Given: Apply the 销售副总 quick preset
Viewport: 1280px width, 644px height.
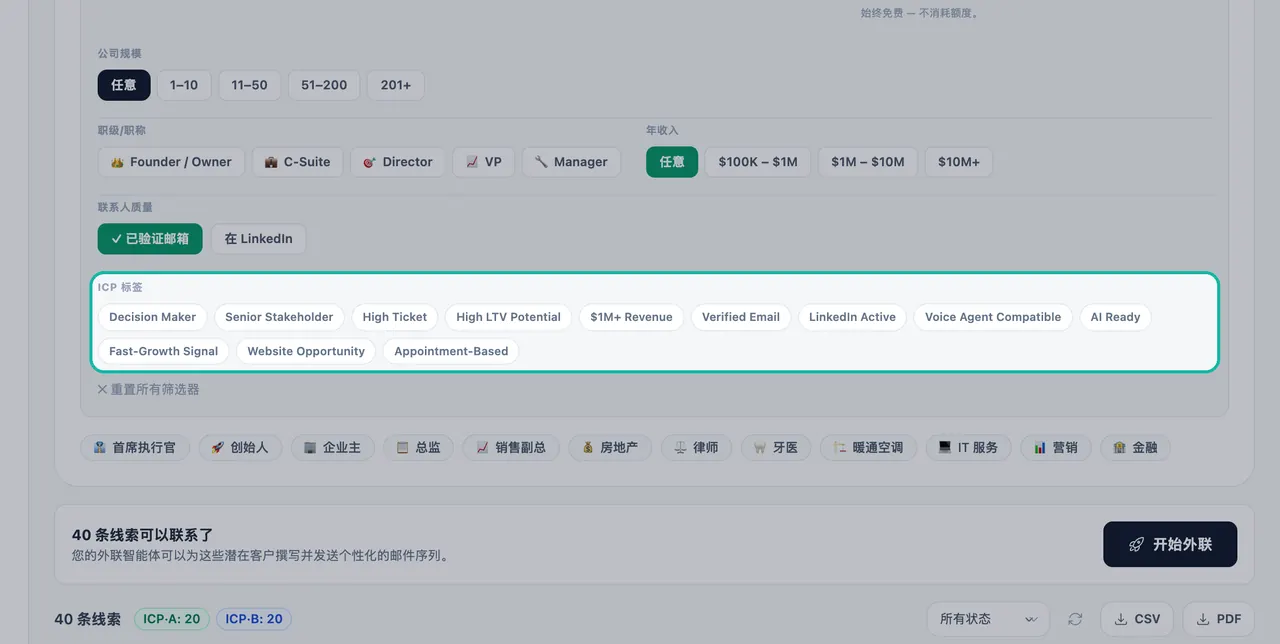Looking at the screenshot, I should pos(511,448).
